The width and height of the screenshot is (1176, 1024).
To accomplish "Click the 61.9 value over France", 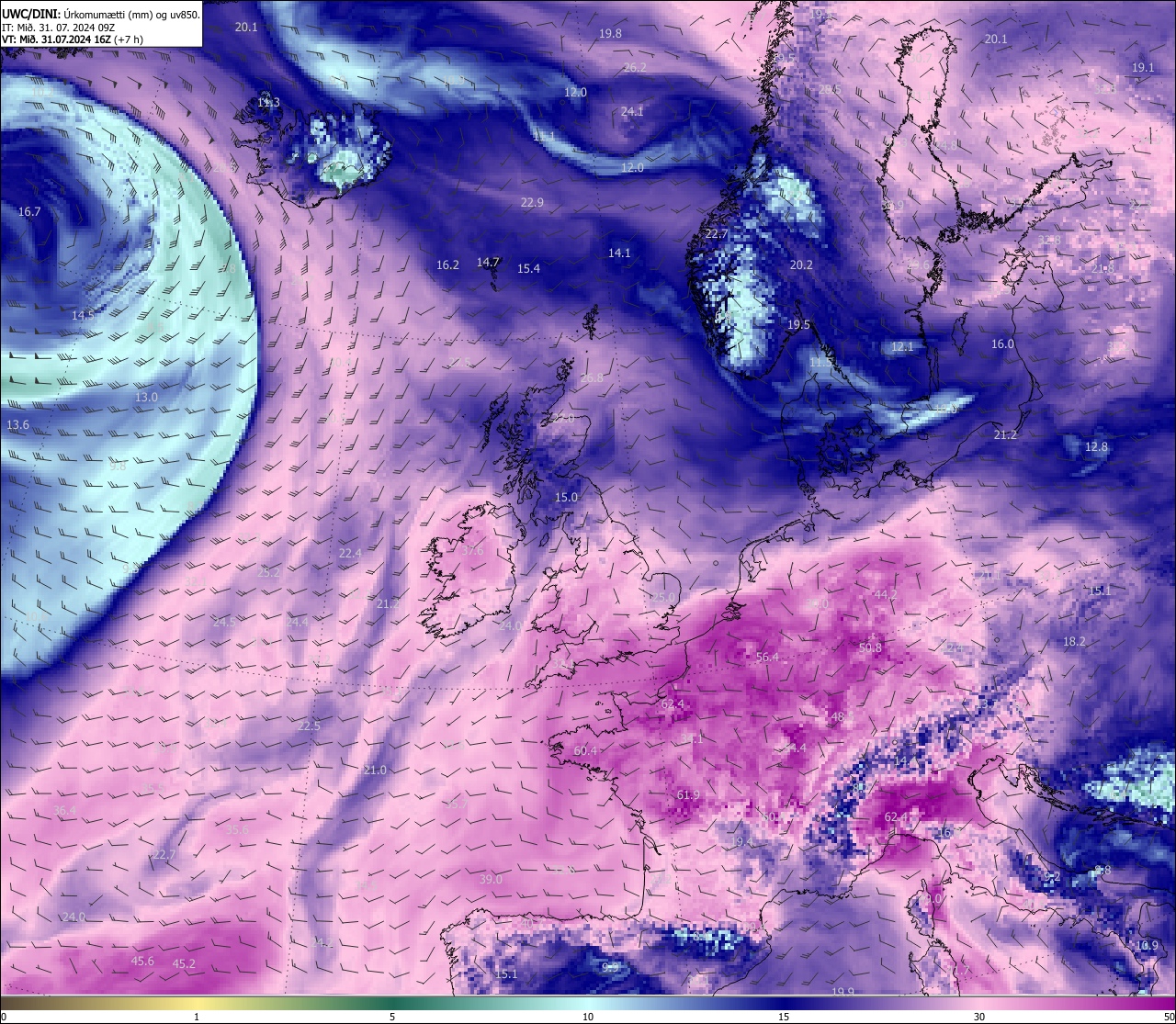I will tap(688, 795).
